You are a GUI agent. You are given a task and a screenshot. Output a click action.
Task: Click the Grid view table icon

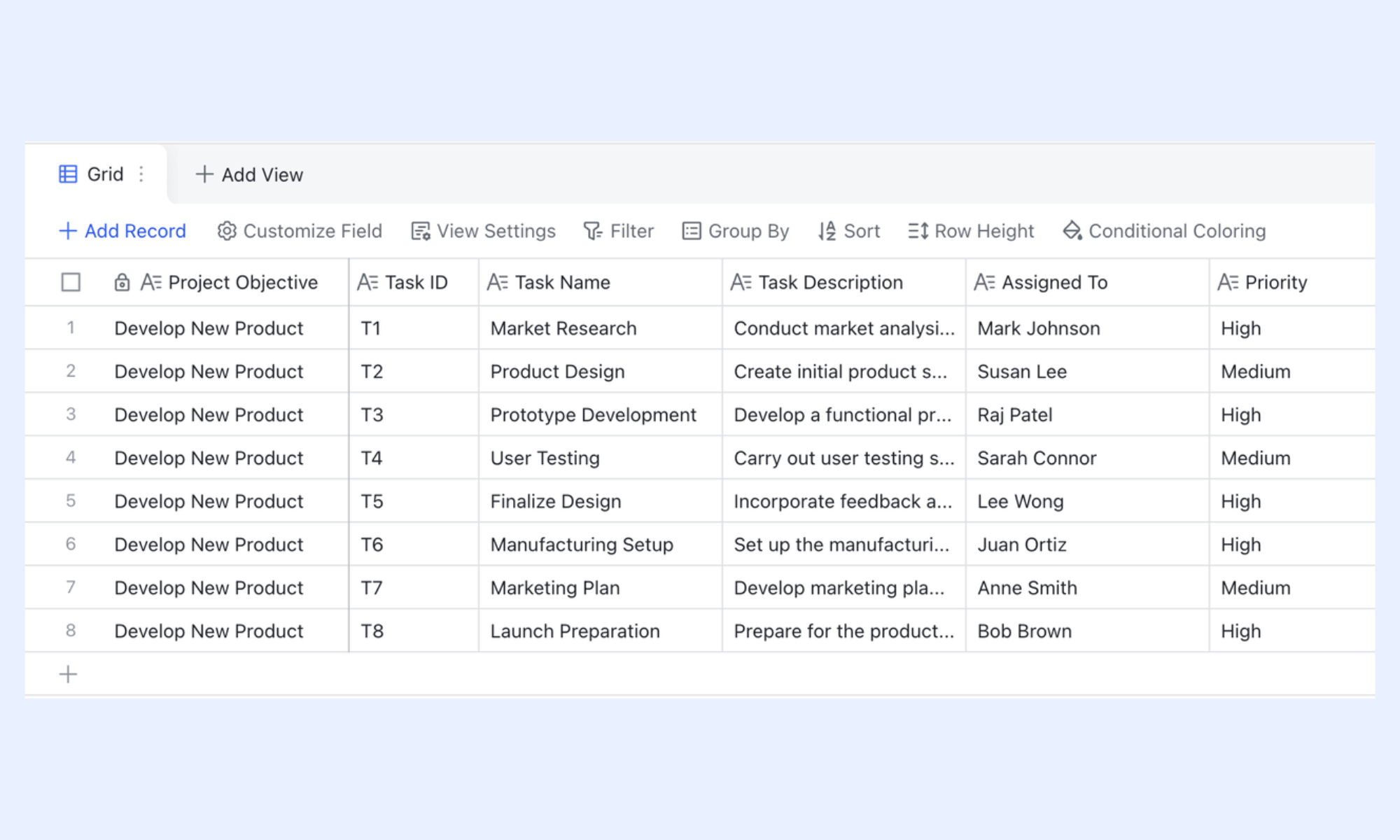(x=68, y=174)
